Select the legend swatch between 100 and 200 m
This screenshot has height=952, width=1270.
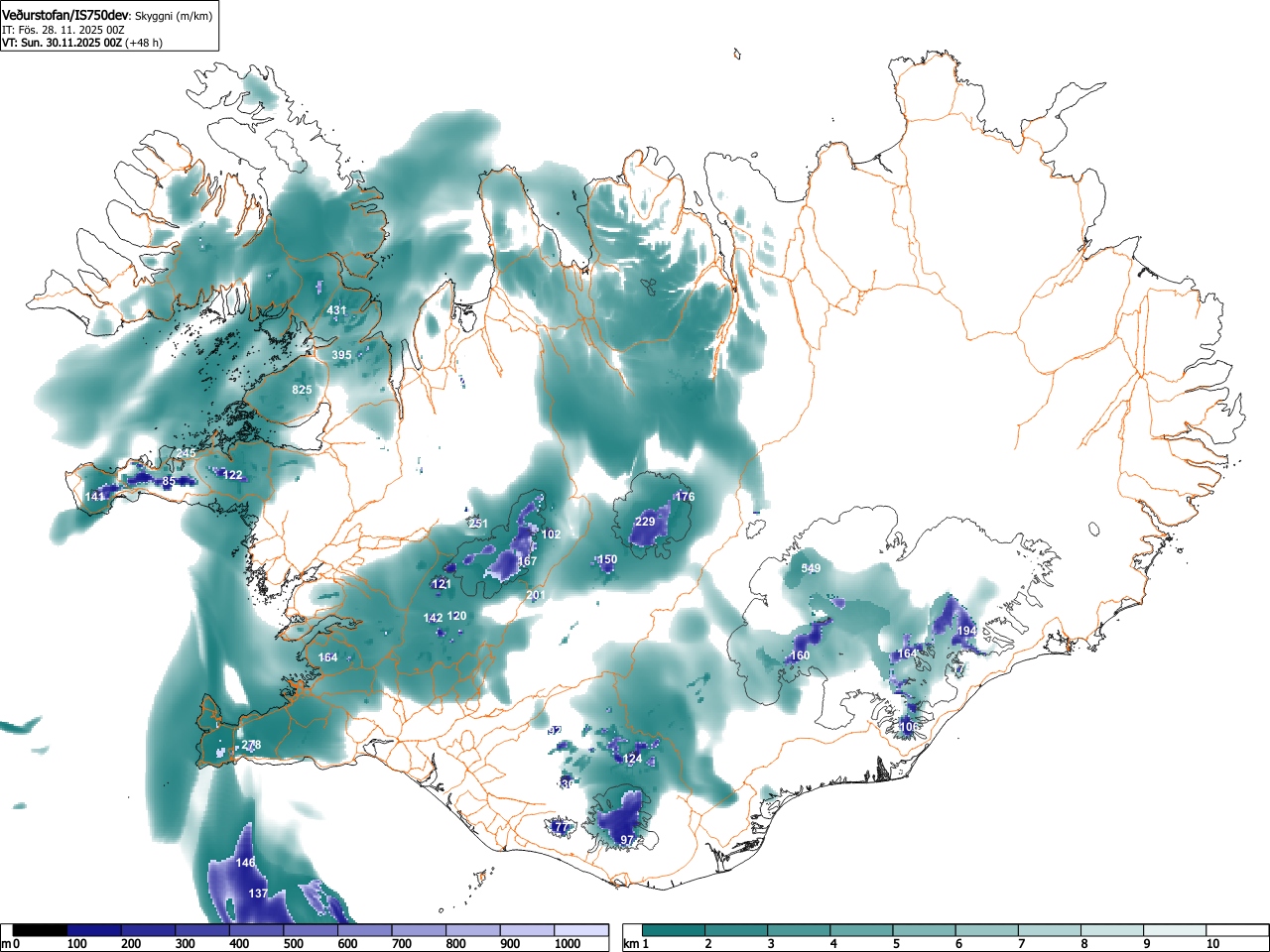click(94, 930)
